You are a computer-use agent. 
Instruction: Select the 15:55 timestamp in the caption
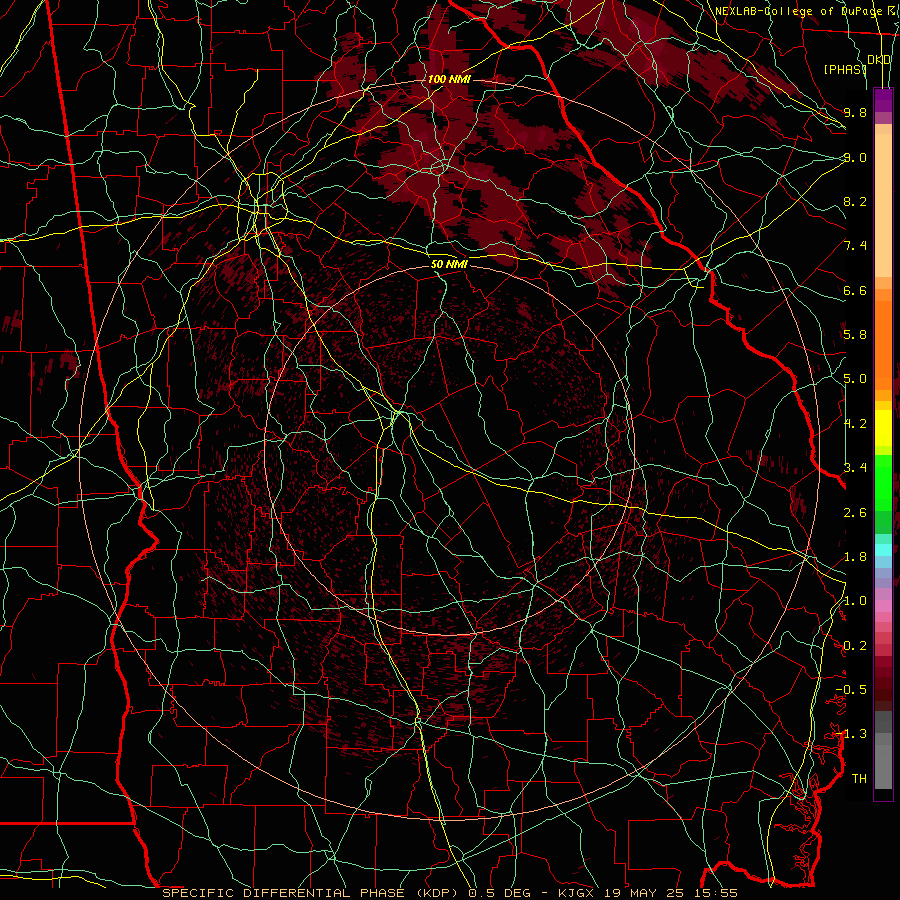point(717,893)
